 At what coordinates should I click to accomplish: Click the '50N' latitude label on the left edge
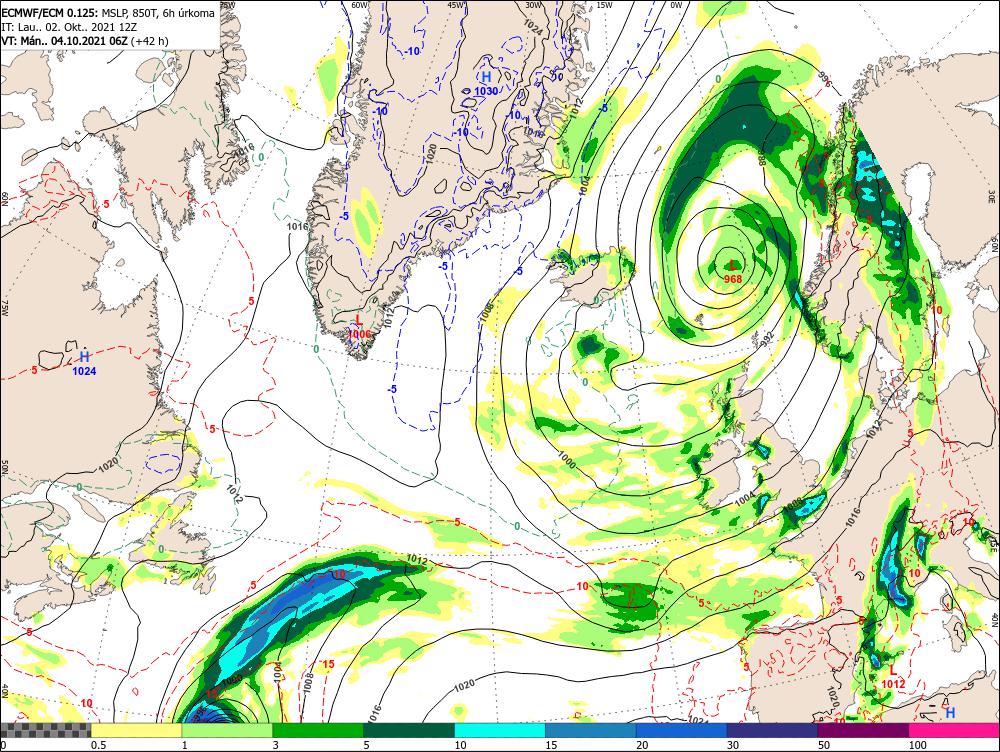point(5,467)
